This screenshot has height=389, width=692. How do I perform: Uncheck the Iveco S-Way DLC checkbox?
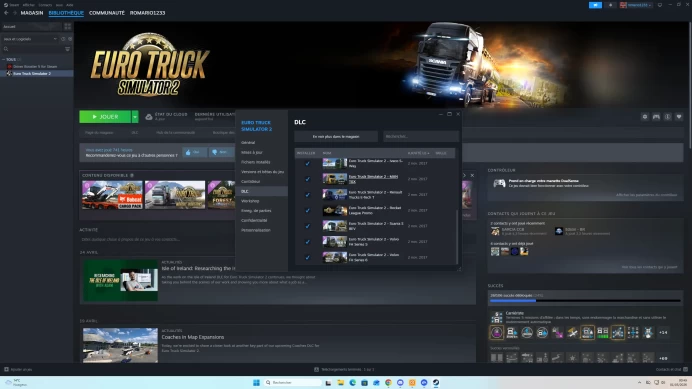(x=308, y=164)
